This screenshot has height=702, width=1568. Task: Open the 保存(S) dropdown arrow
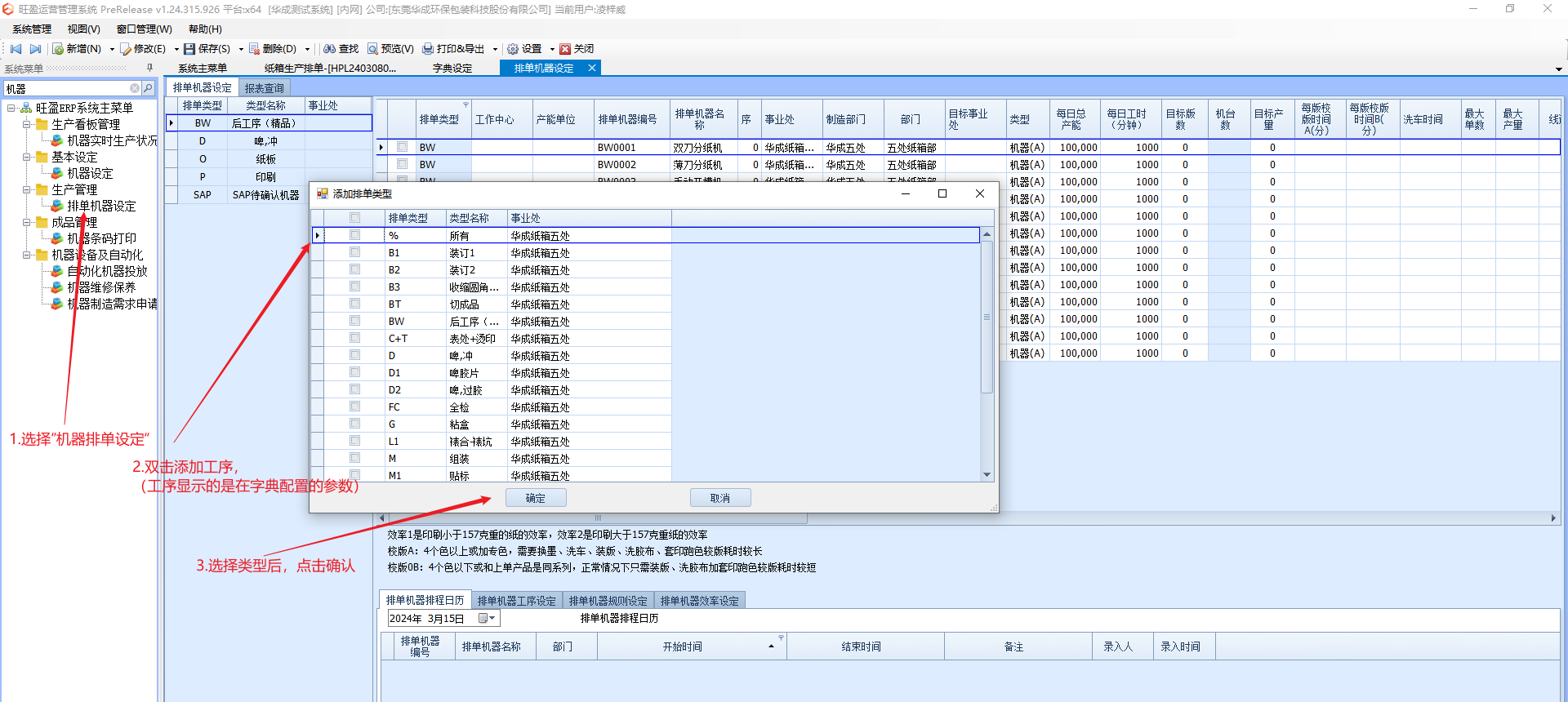click(241, 49)
